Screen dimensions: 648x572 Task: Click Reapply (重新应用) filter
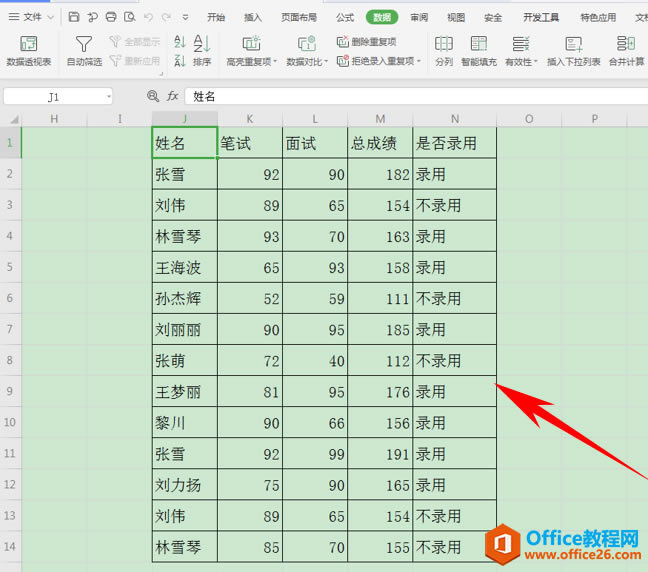coord(135,61)
